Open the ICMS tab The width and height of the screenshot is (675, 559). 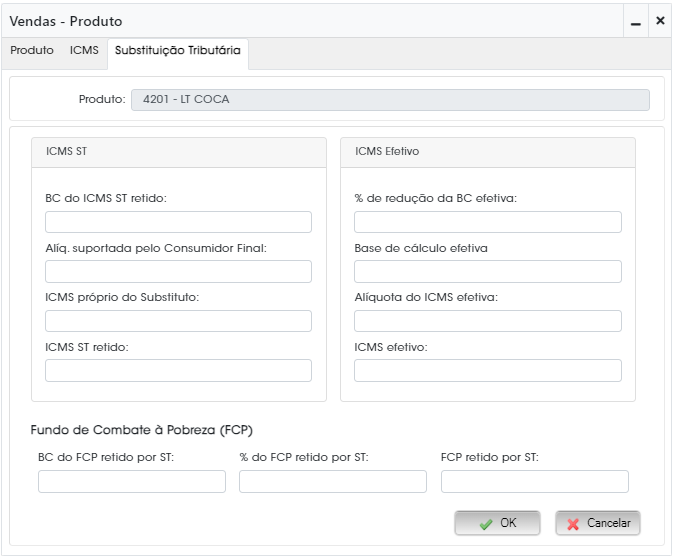coord(84,50)
